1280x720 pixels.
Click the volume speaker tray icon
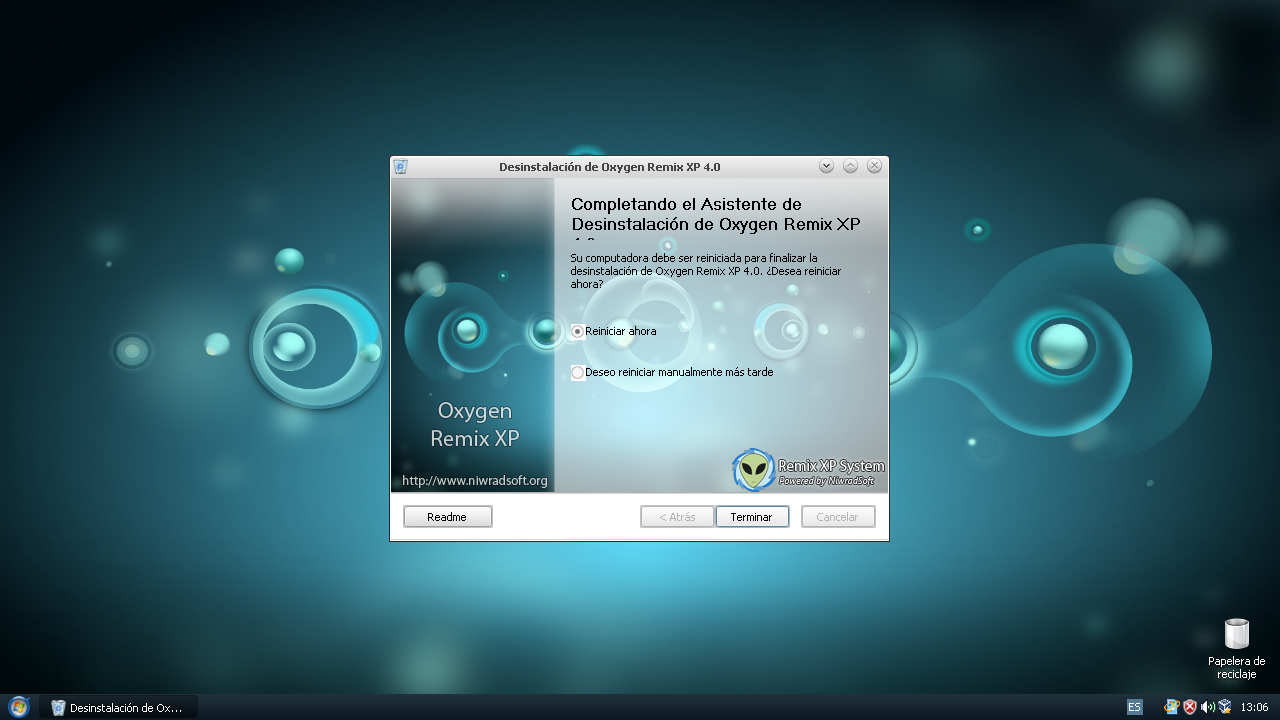1207,707
